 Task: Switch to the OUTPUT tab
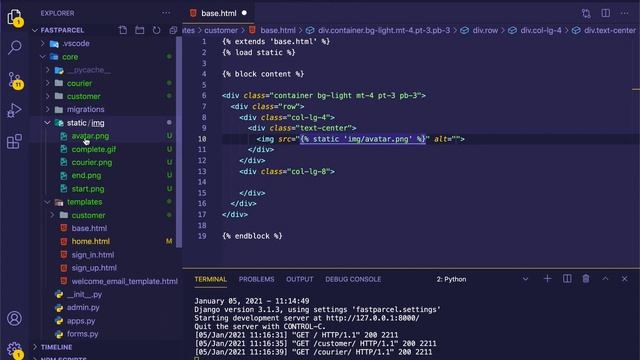300,279
